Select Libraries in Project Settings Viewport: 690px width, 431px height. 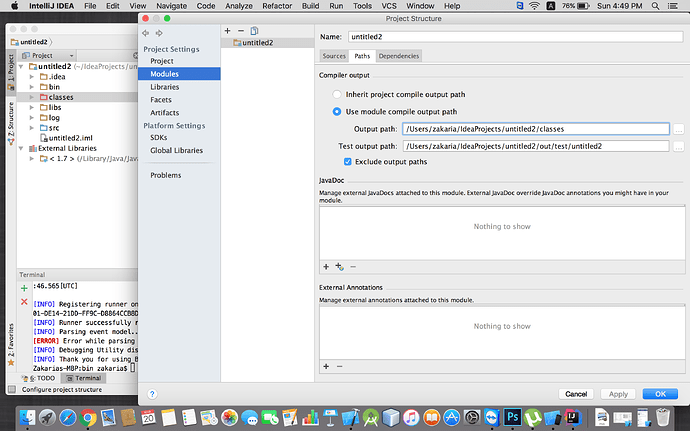165,87
